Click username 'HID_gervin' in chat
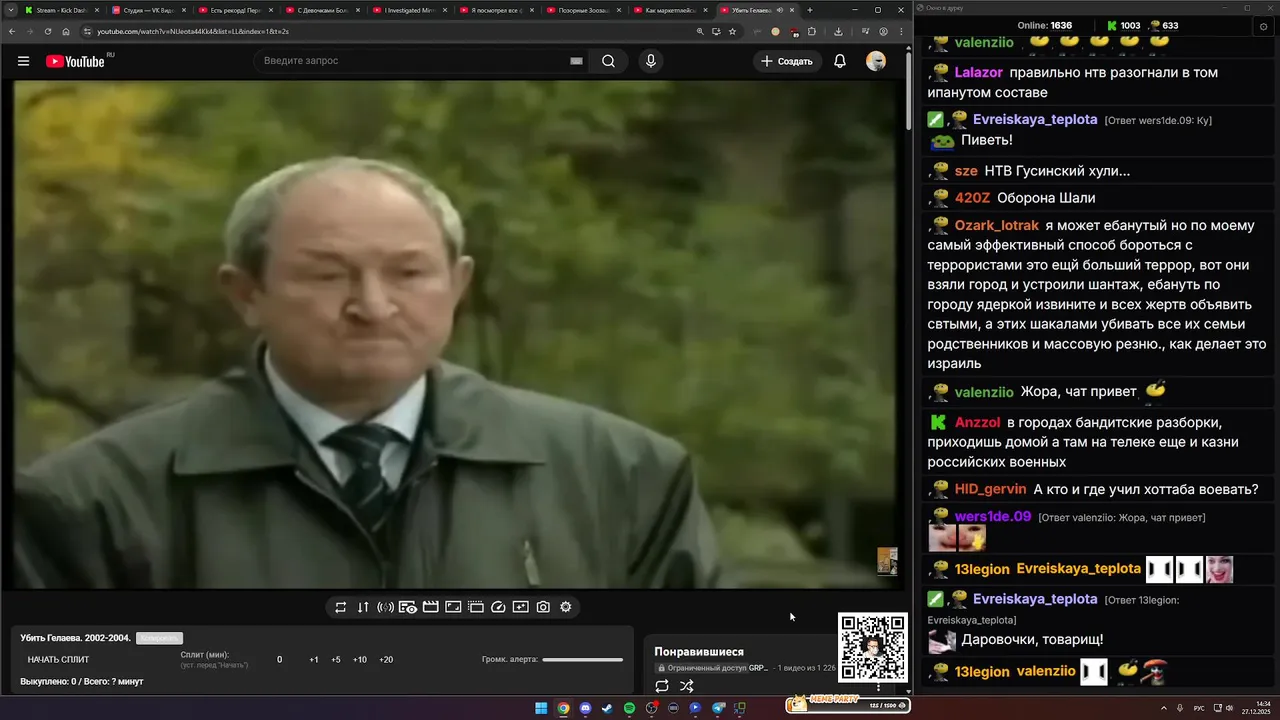This screenshot has width=1280, height=720. pos(990,489)
